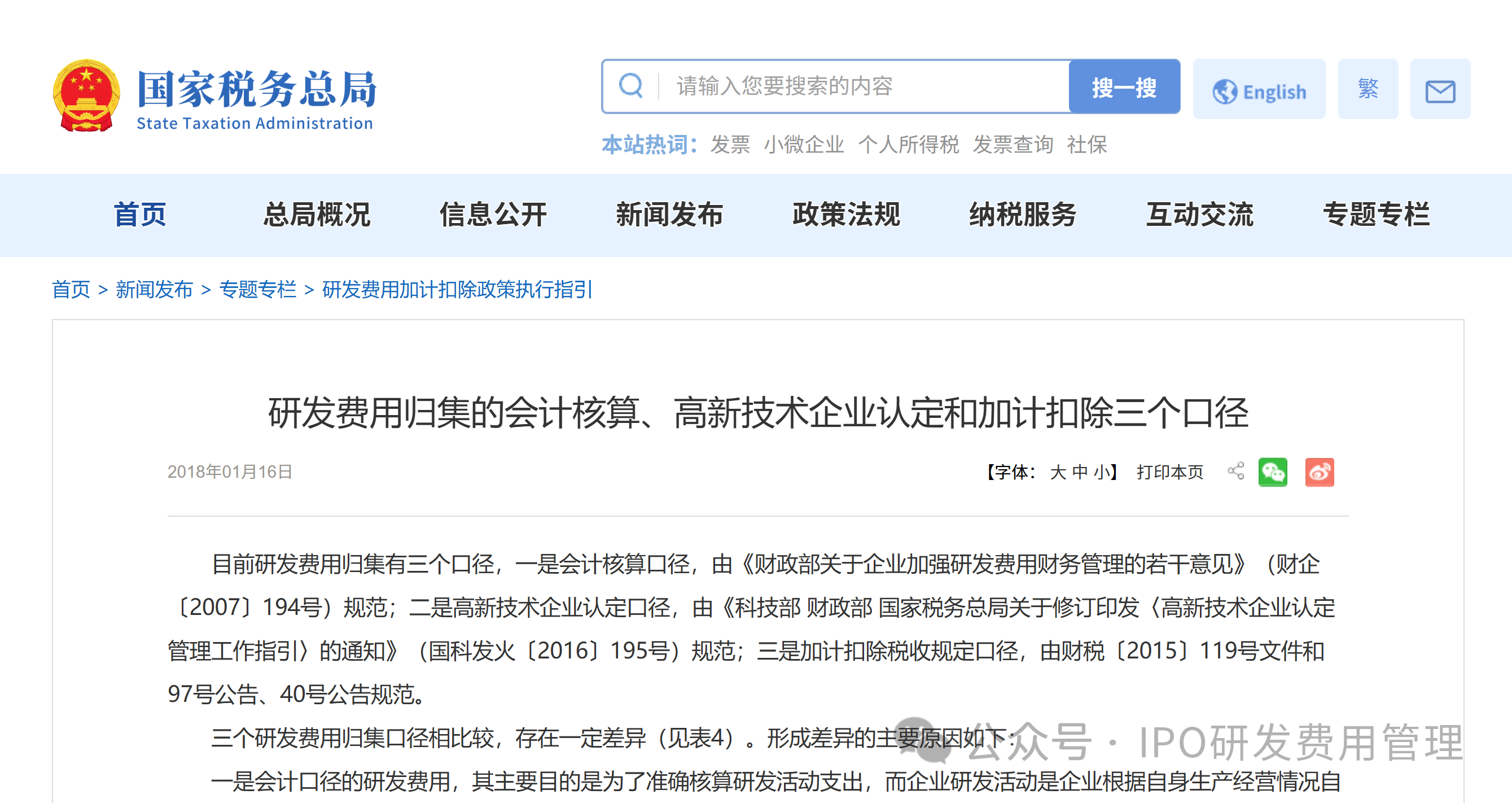1512x803 pixels.
Task: Click the magnifier icon in search box
Action: (x=631, y=86)
